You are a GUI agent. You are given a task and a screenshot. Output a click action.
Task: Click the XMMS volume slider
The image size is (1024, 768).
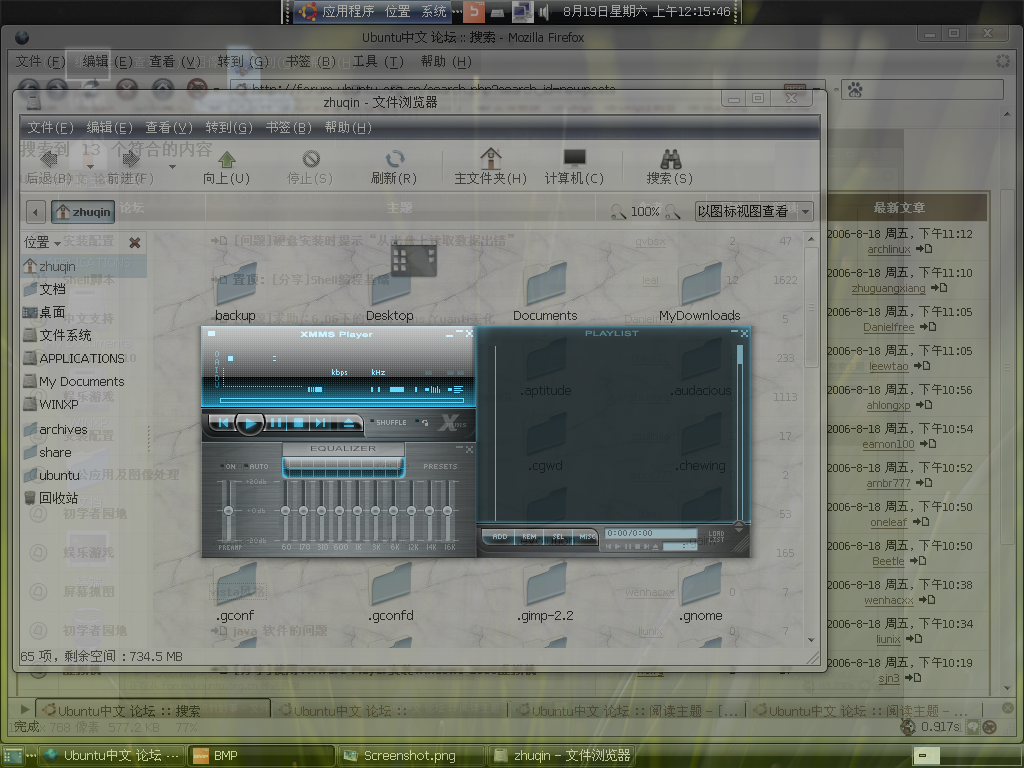pyautogui.click(x=314, y=389)
